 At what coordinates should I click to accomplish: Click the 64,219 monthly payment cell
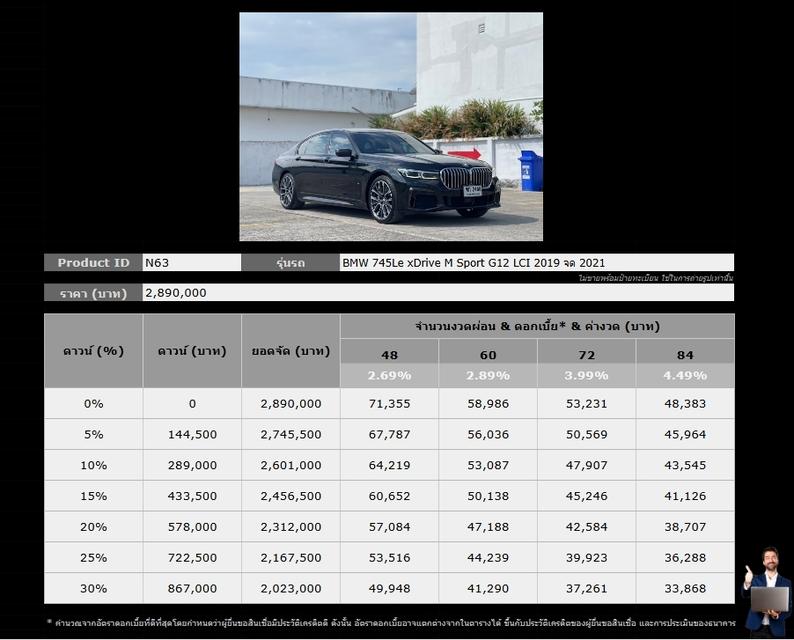389,465
